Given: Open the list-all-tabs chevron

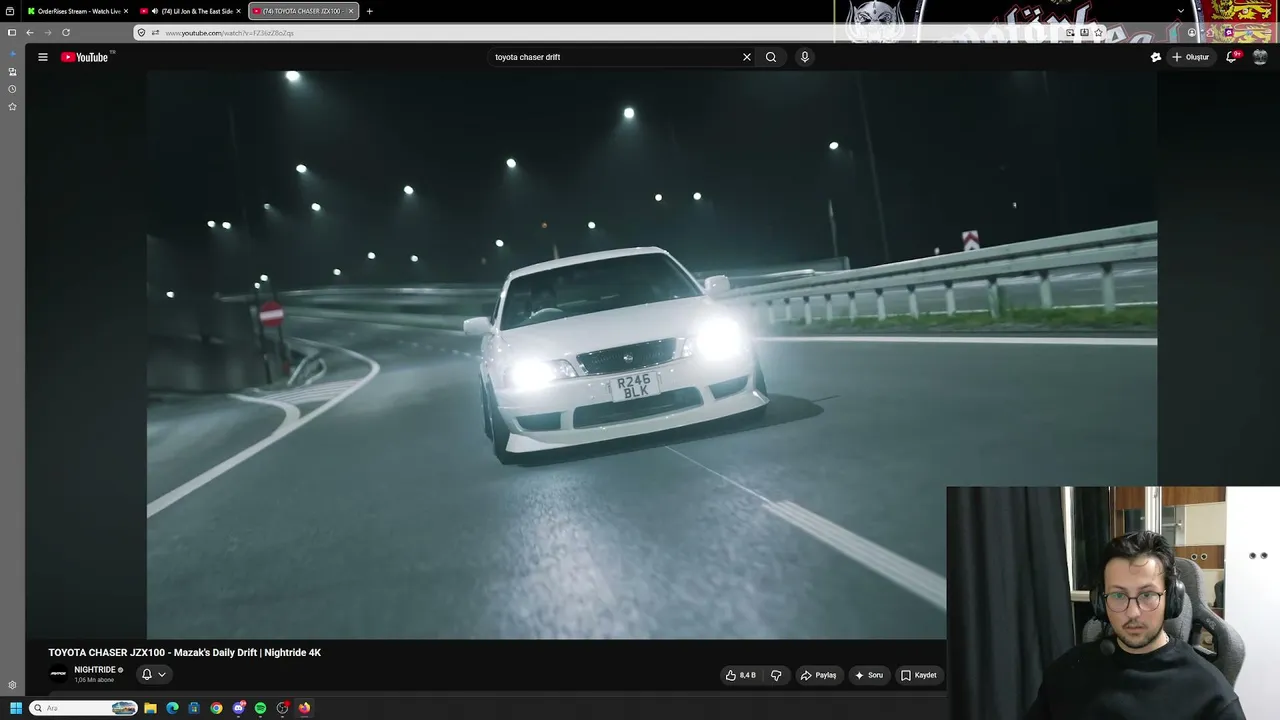Looking at the screenshot, I should pos(1181,11).
